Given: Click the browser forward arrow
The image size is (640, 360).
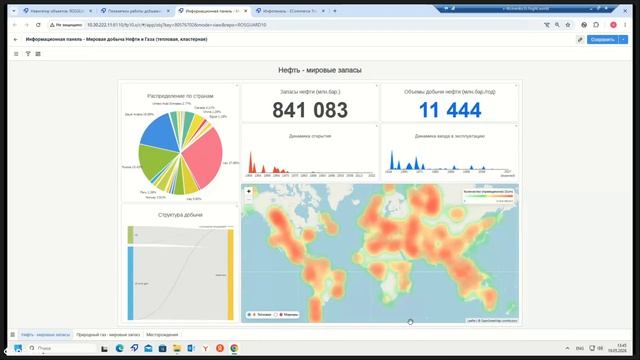Looking at the screenshot, I should [x=27, y=25].
